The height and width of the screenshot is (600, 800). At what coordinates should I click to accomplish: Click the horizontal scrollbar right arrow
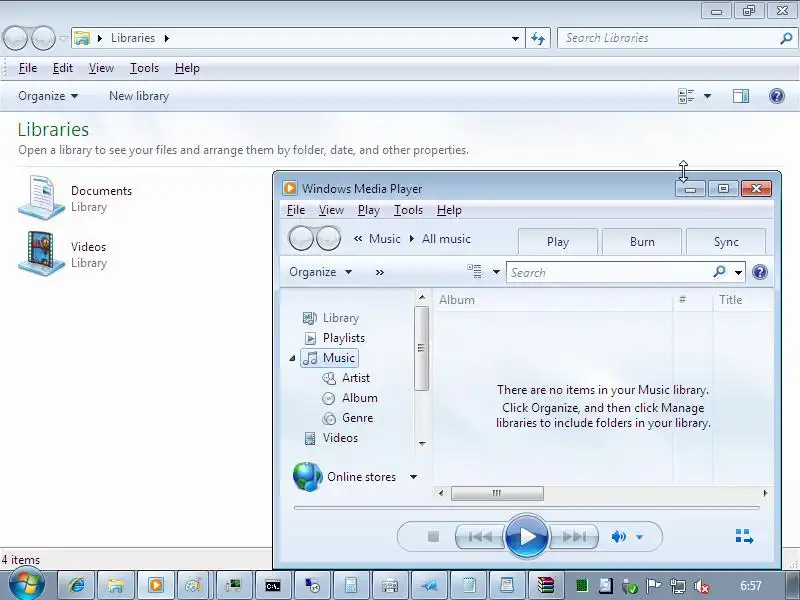click(765, 493)
